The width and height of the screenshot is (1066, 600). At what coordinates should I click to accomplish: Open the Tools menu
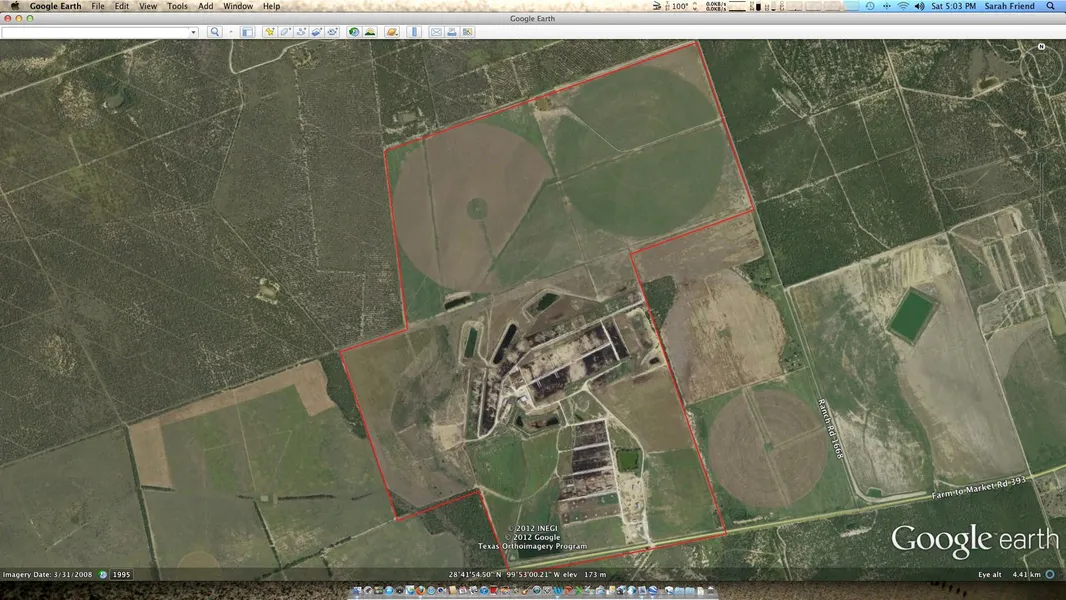click(x=177, y=6)
